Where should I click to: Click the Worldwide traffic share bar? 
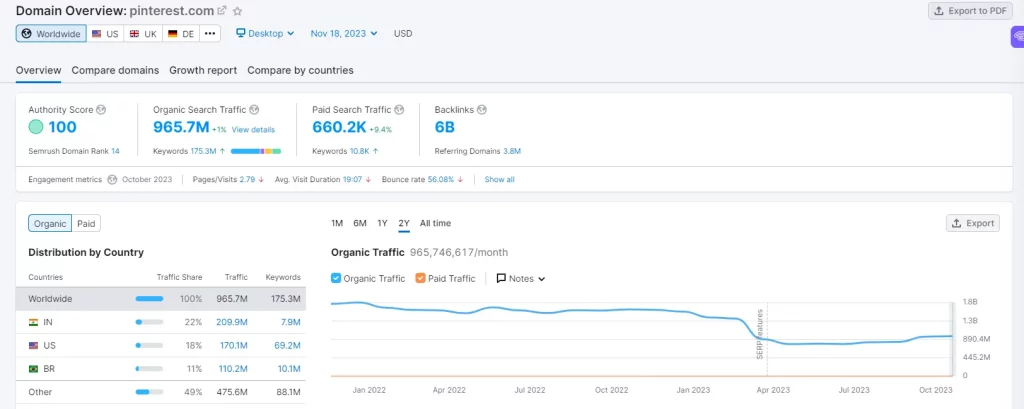150,299
